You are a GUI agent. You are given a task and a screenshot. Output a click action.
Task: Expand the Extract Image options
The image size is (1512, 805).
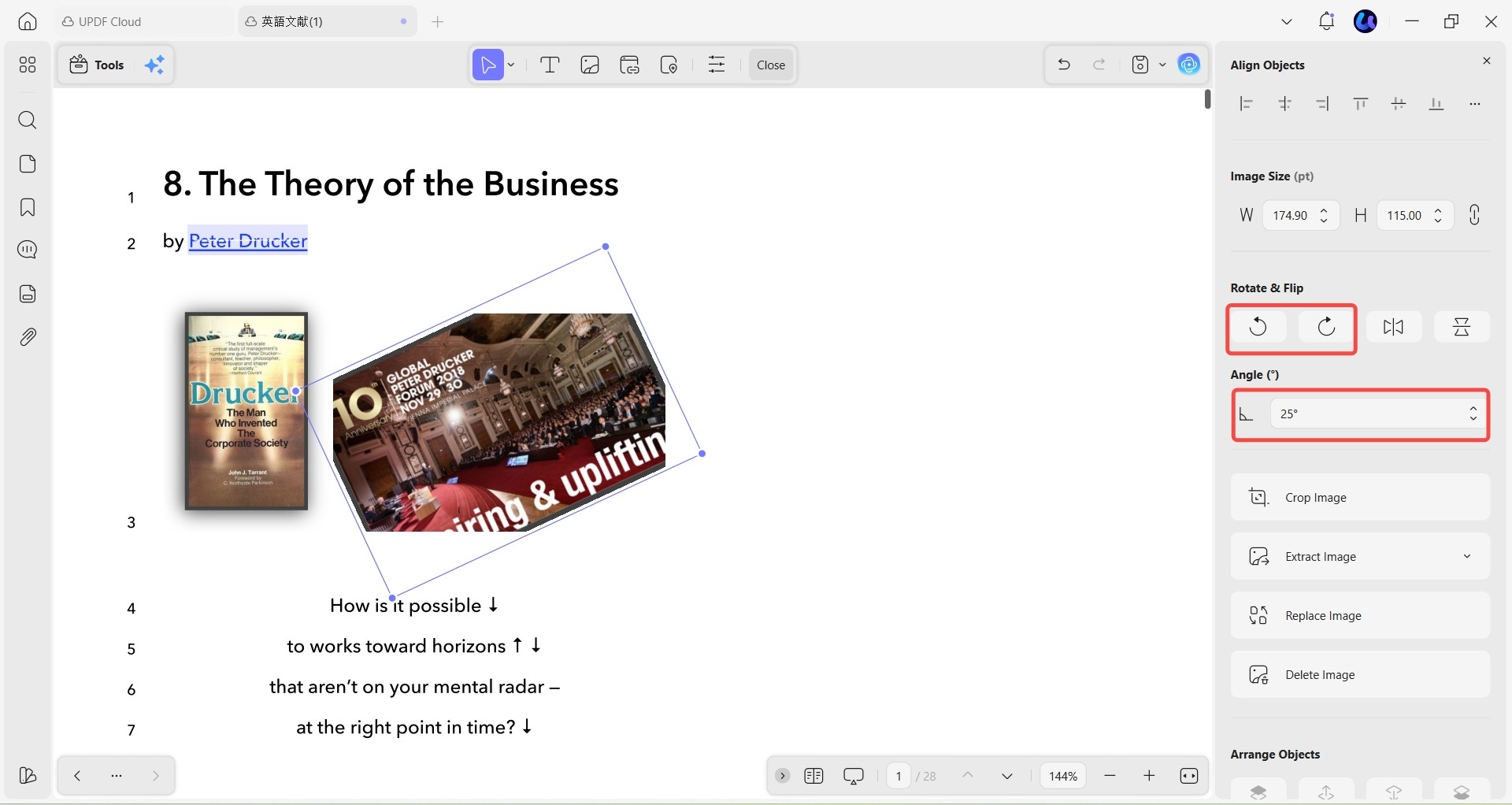(1467, 556)
